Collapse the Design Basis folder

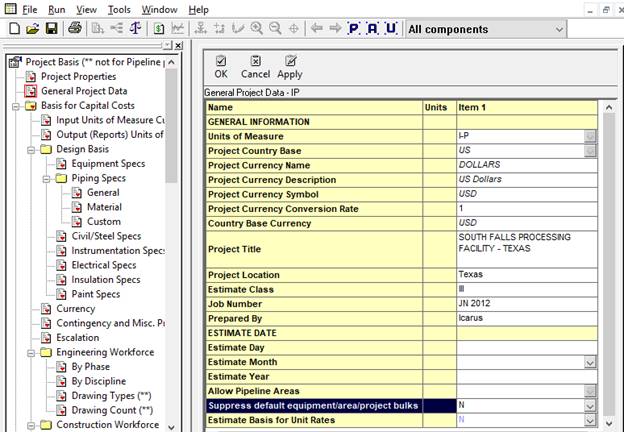click(x=31, y=150)
